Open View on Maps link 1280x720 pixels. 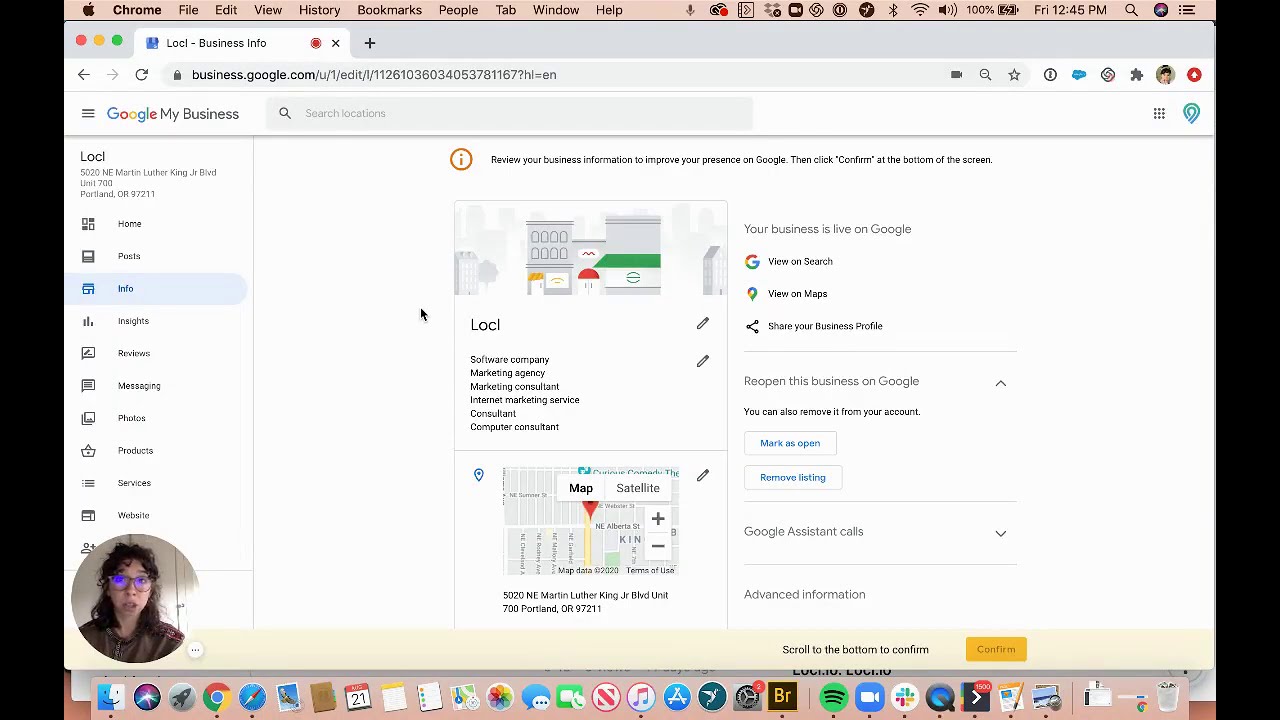(x=797, y=294)
